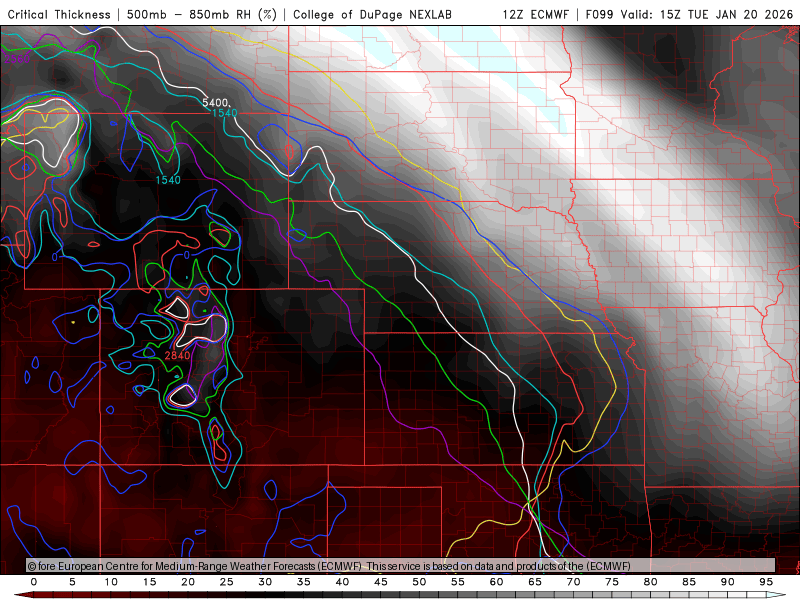
Task: Click the '50' tick on the RH scale
Action: [x=419, y=582]
